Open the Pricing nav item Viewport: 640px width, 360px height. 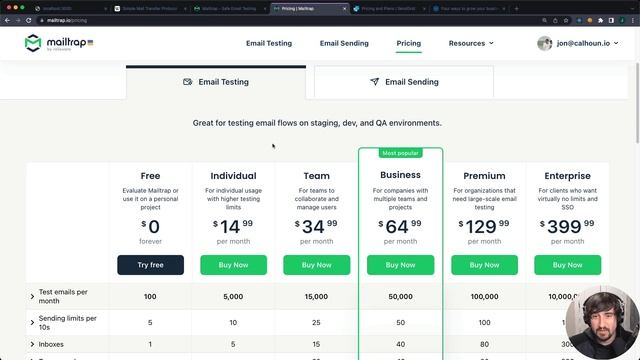(x=409, y=43)
